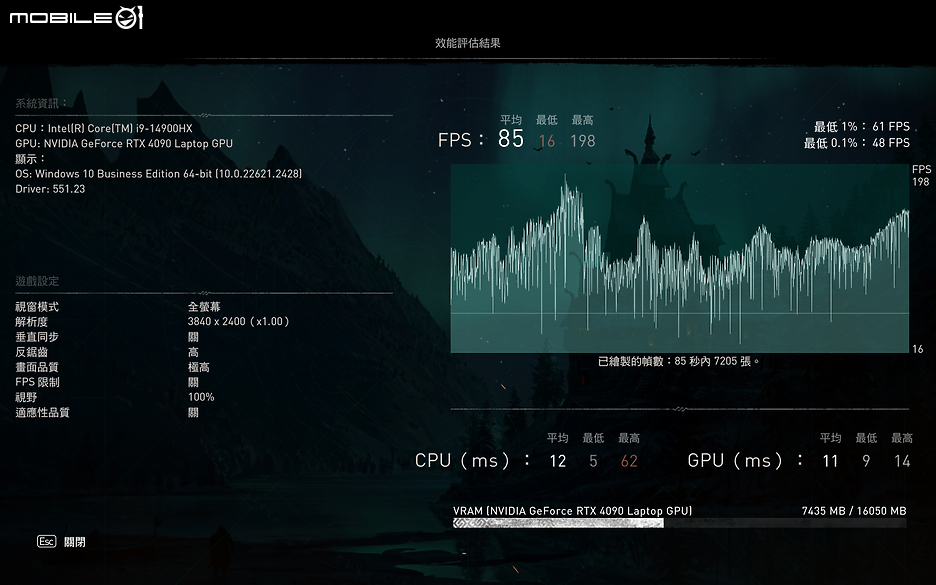Click the 反鋸齒 setting label

click(32, 352)
